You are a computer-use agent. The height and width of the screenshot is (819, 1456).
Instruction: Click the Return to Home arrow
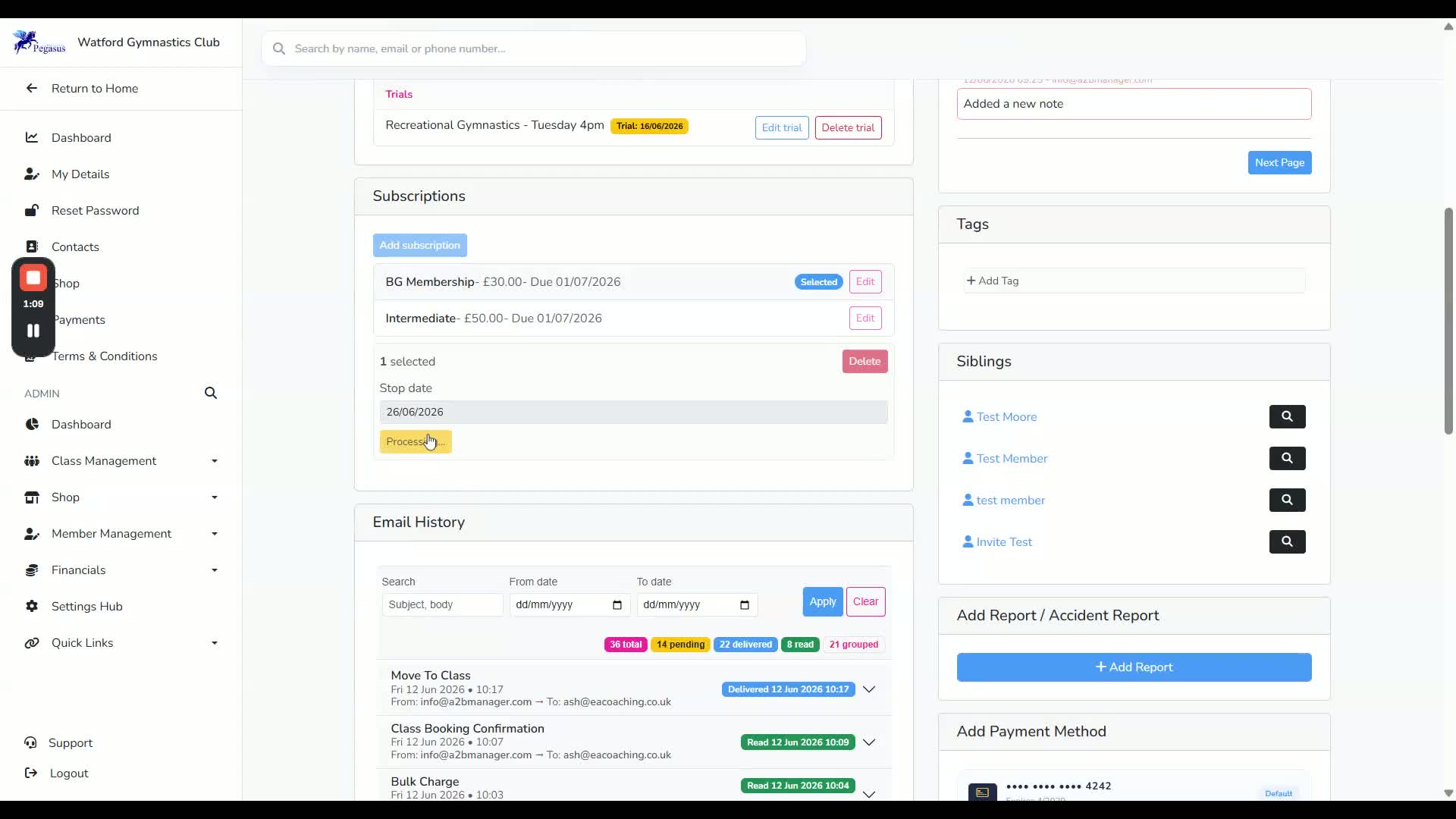[32, 88]
